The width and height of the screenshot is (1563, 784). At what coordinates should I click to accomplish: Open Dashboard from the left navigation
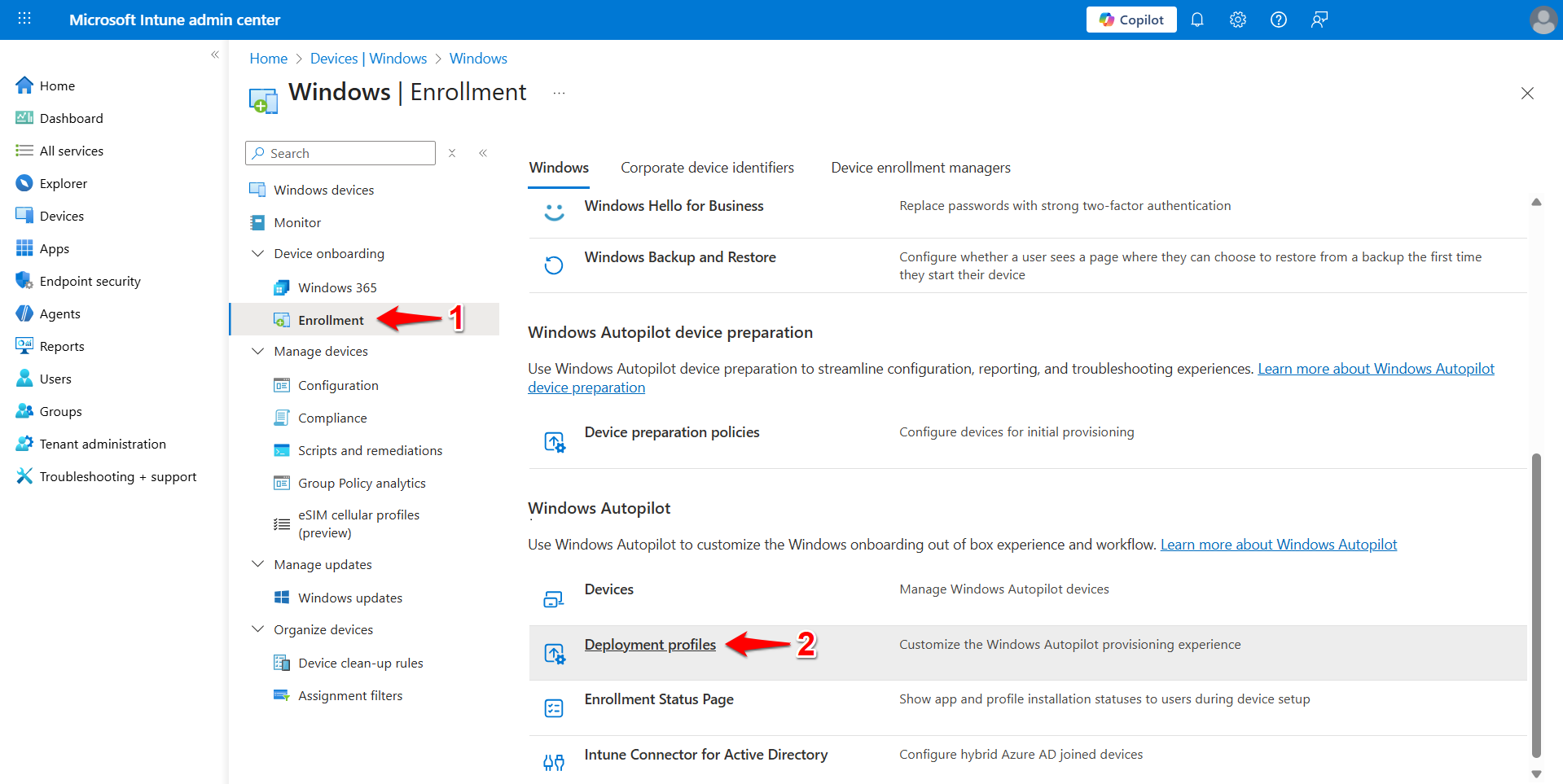pyautogui.click(x=71, y=118)
